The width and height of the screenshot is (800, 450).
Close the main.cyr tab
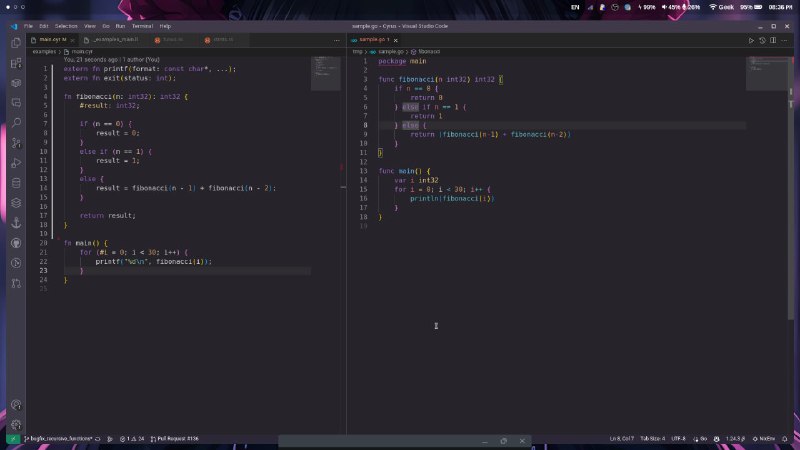pos(72,40)
